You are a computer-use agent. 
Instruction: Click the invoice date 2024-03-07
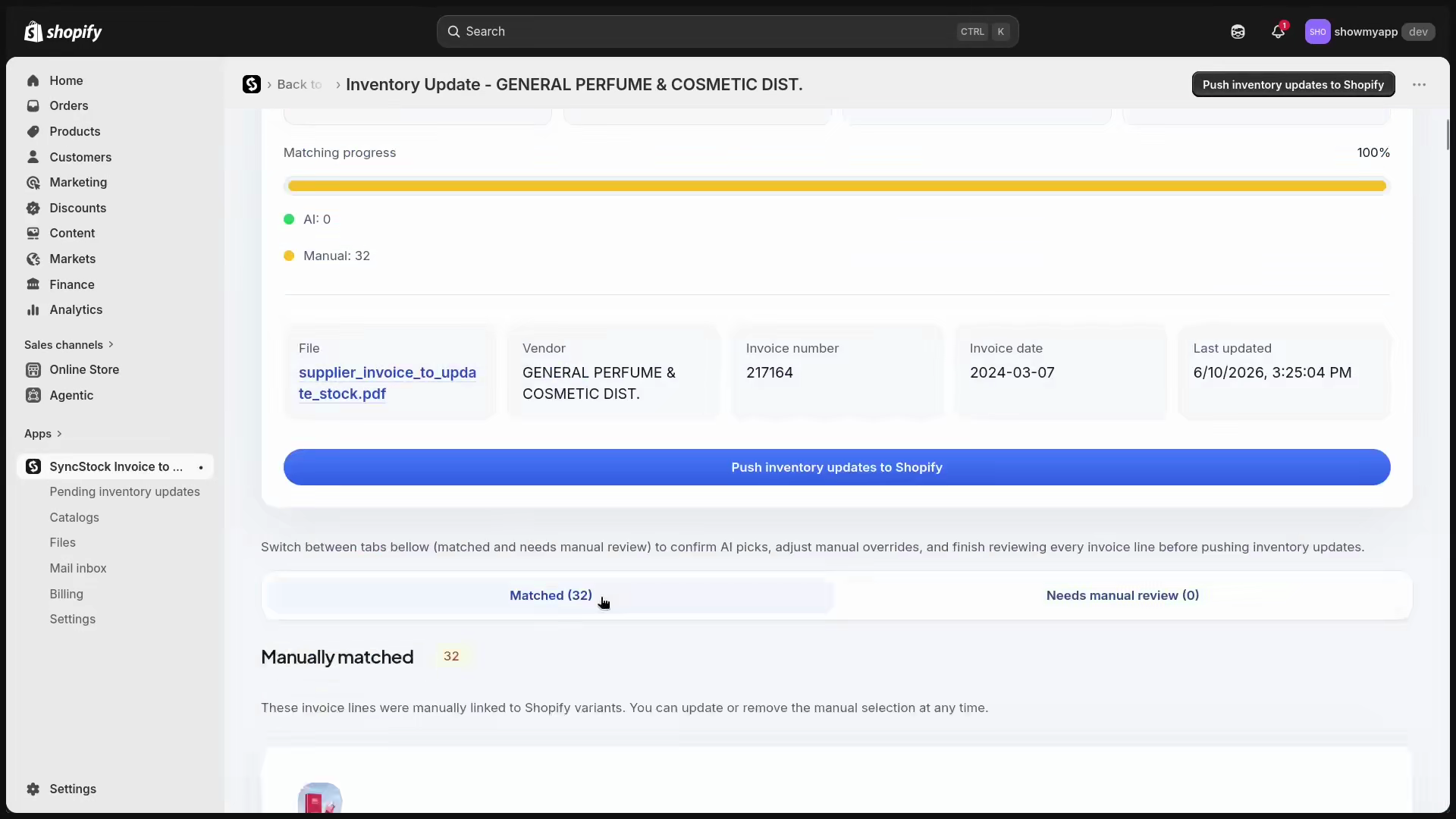(1012, 372)
